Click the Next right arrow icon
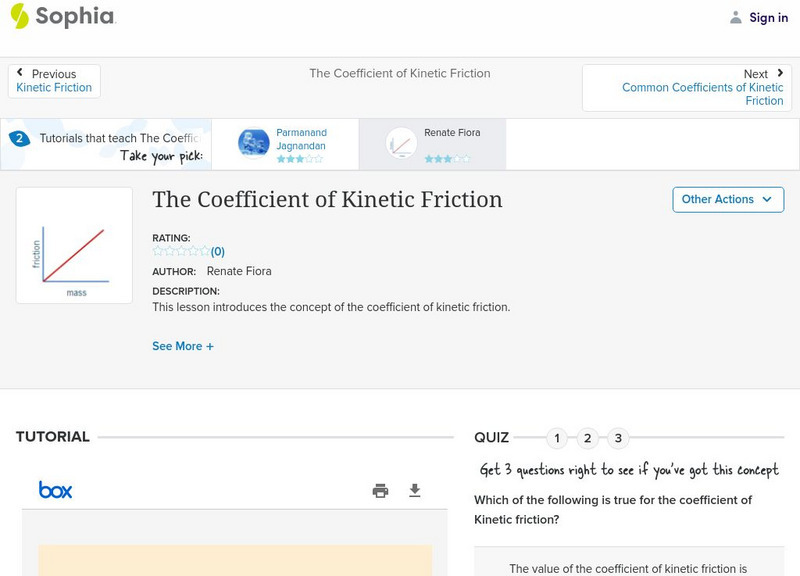 point(779,73)
